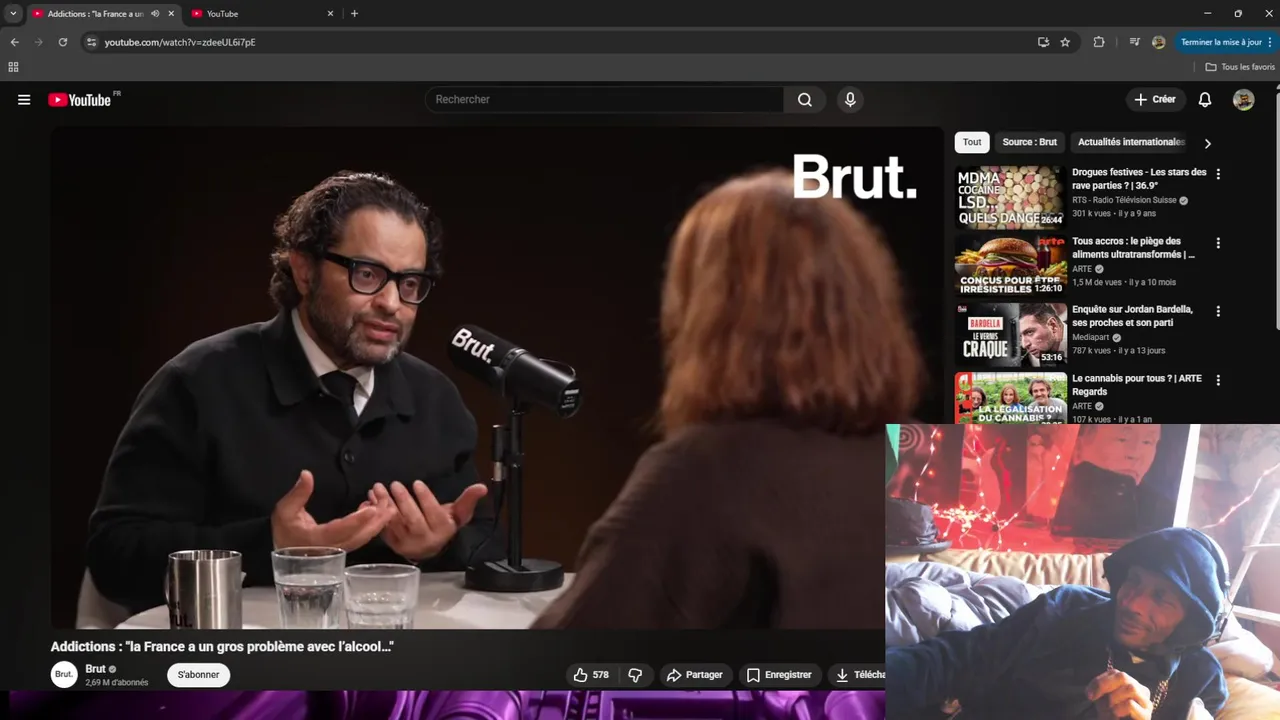
Task: Open the Brut channel name link
Action: [95, 669]
